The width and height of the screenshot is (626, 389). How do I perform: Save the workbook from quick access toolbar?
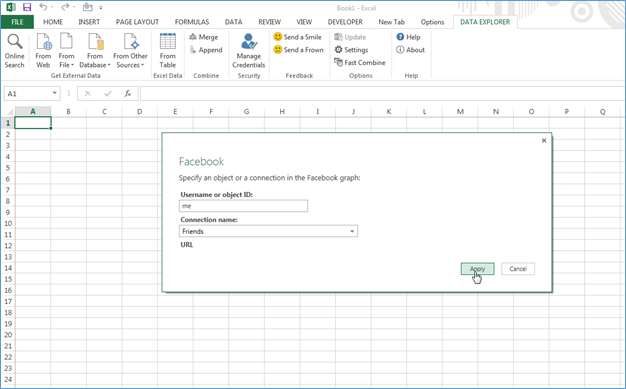pyautogui.click(x=27, y=7)
